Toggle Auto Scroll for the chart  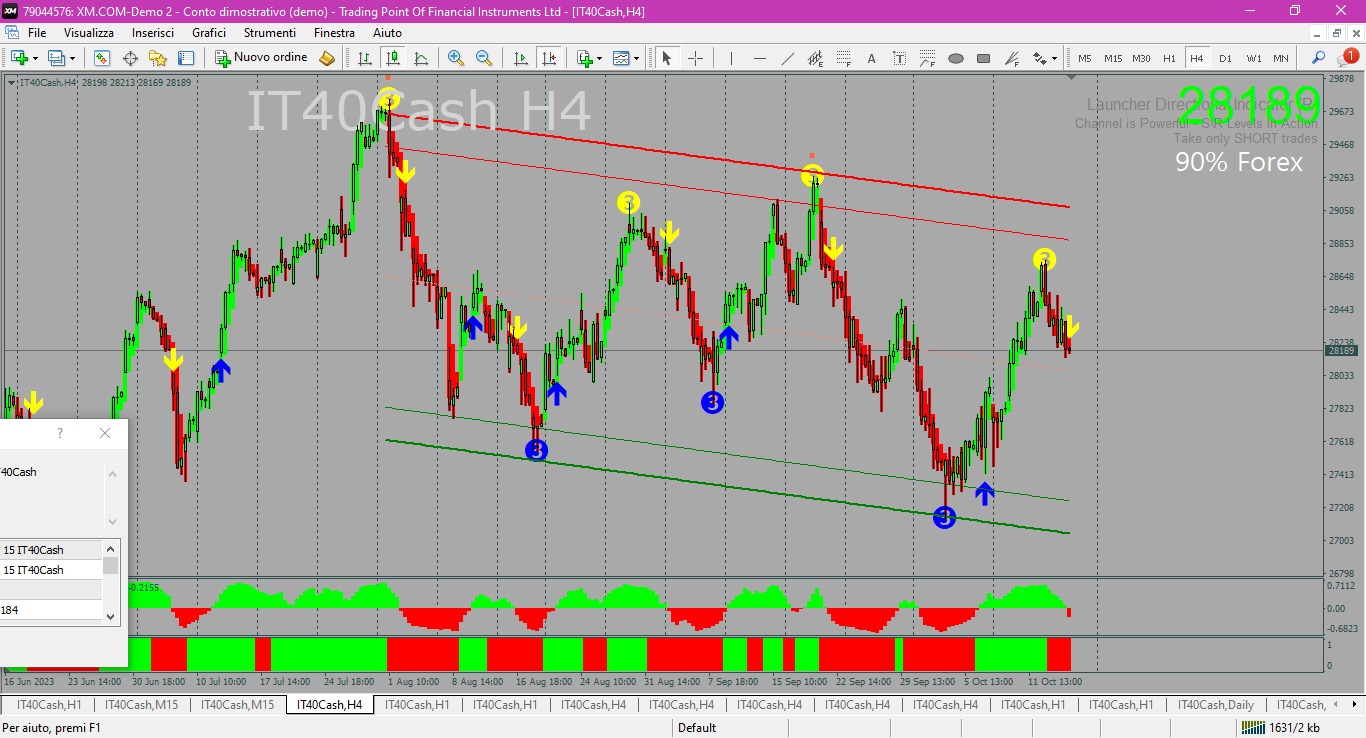coord(520,58)
